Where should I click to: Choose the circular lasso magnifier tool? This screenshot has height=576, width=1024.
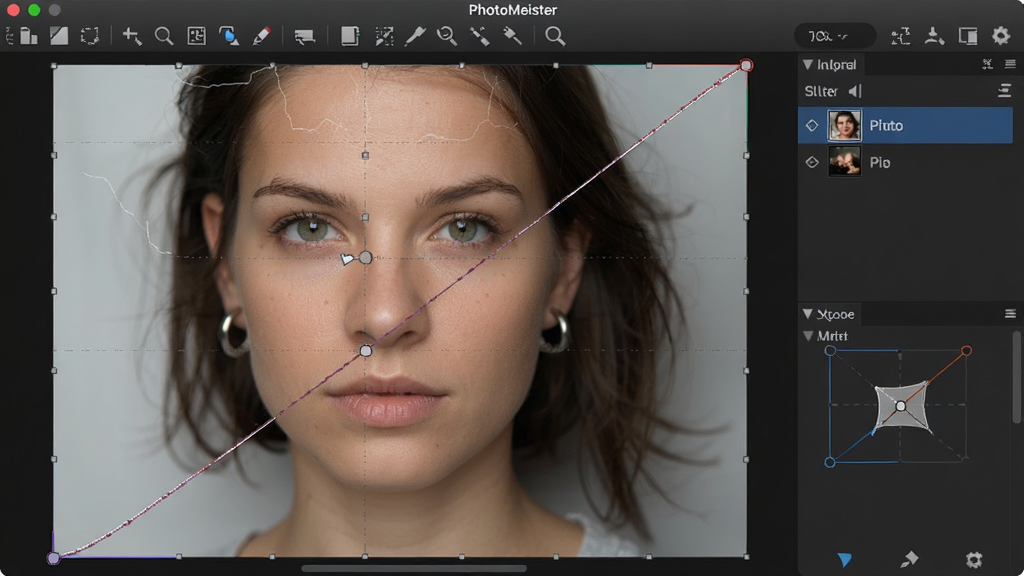[x=447, y=36]
